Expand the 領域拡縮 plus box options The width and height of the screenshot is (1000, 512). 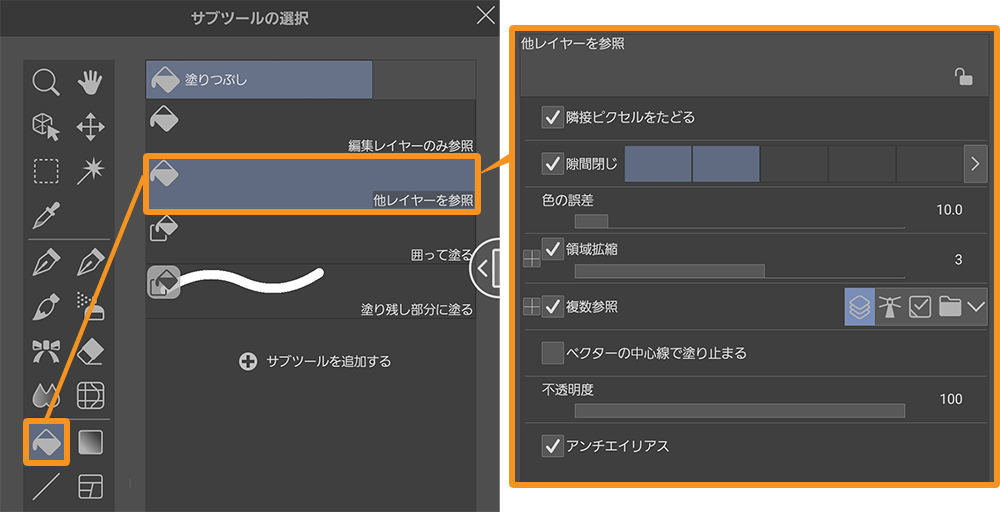[x=531, y=259]
